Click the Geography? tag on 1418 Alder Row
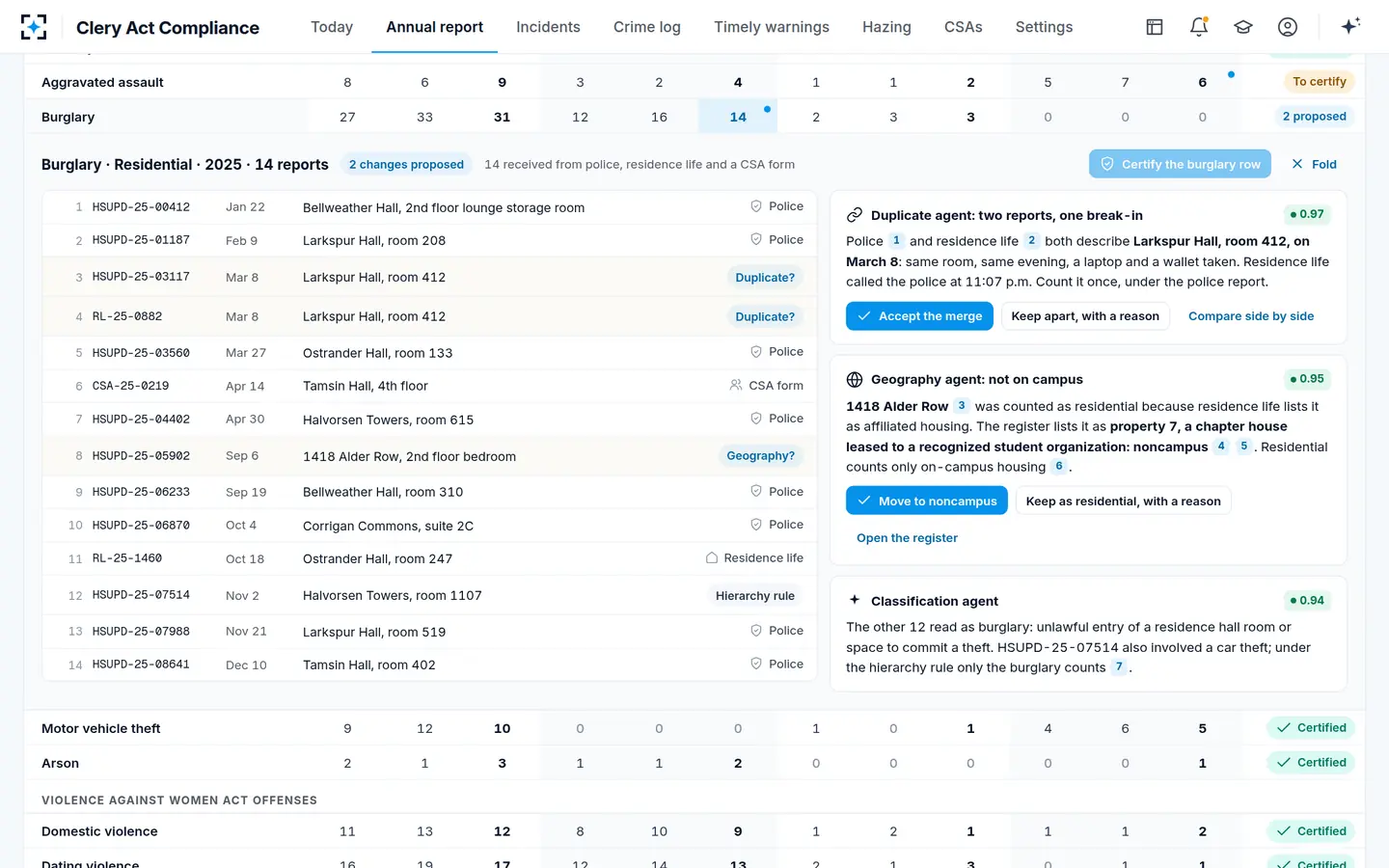The image size is (1389, 868). click(x=760, y=455)
